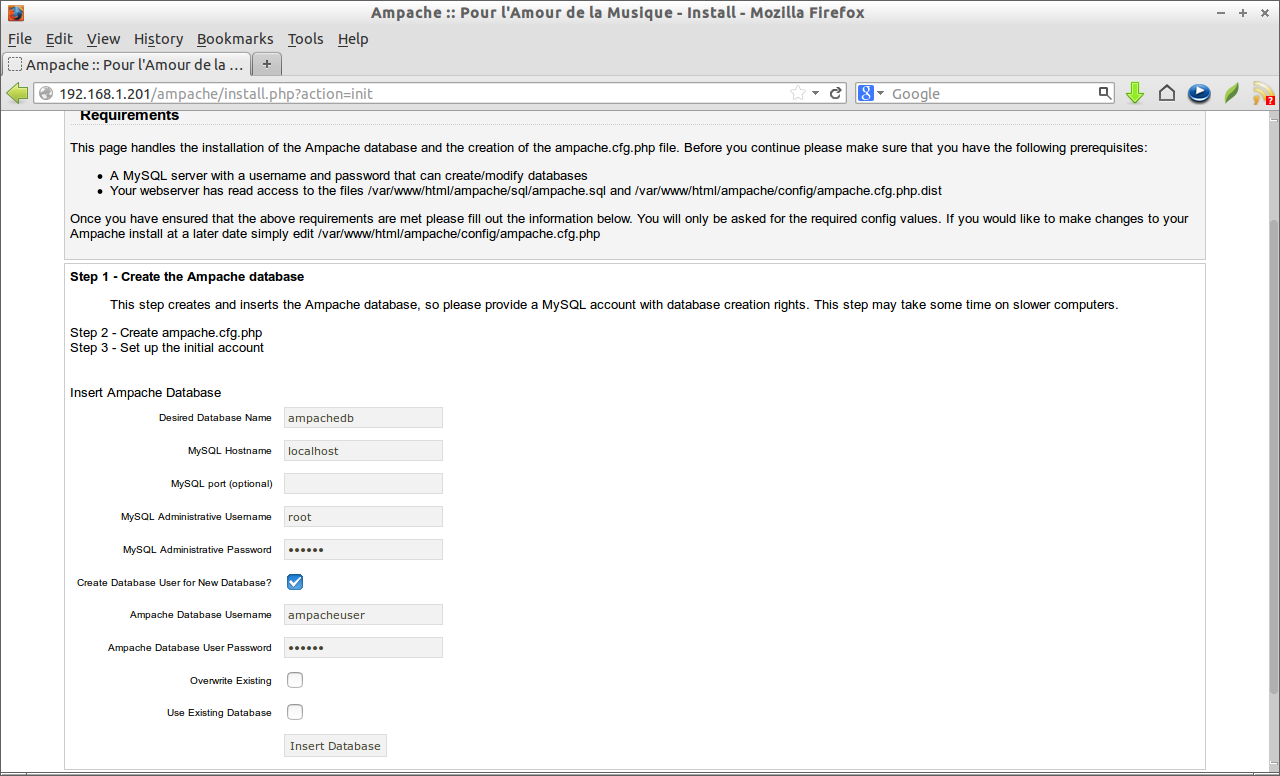Reload the current page
This screenshot has height=776, width=1280.
pos(836,93)
